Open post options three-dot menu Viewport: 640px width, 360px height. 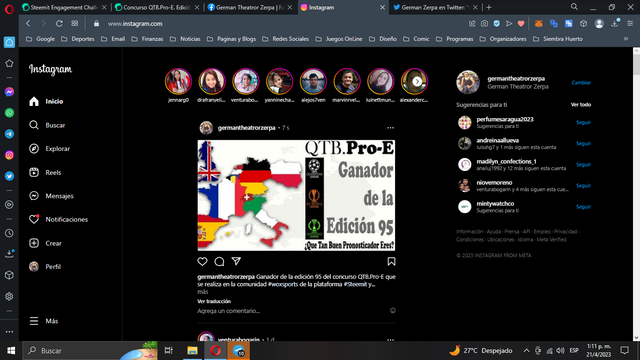[391, 128]
